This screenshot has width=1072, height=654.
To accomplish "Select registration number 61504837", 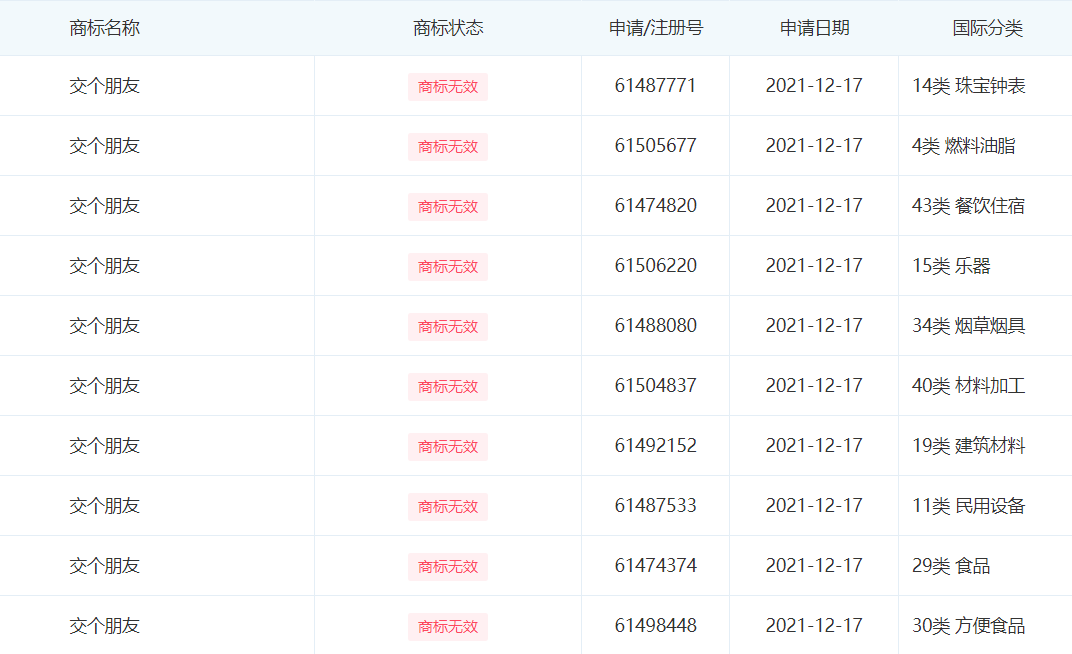I will 655,385.
